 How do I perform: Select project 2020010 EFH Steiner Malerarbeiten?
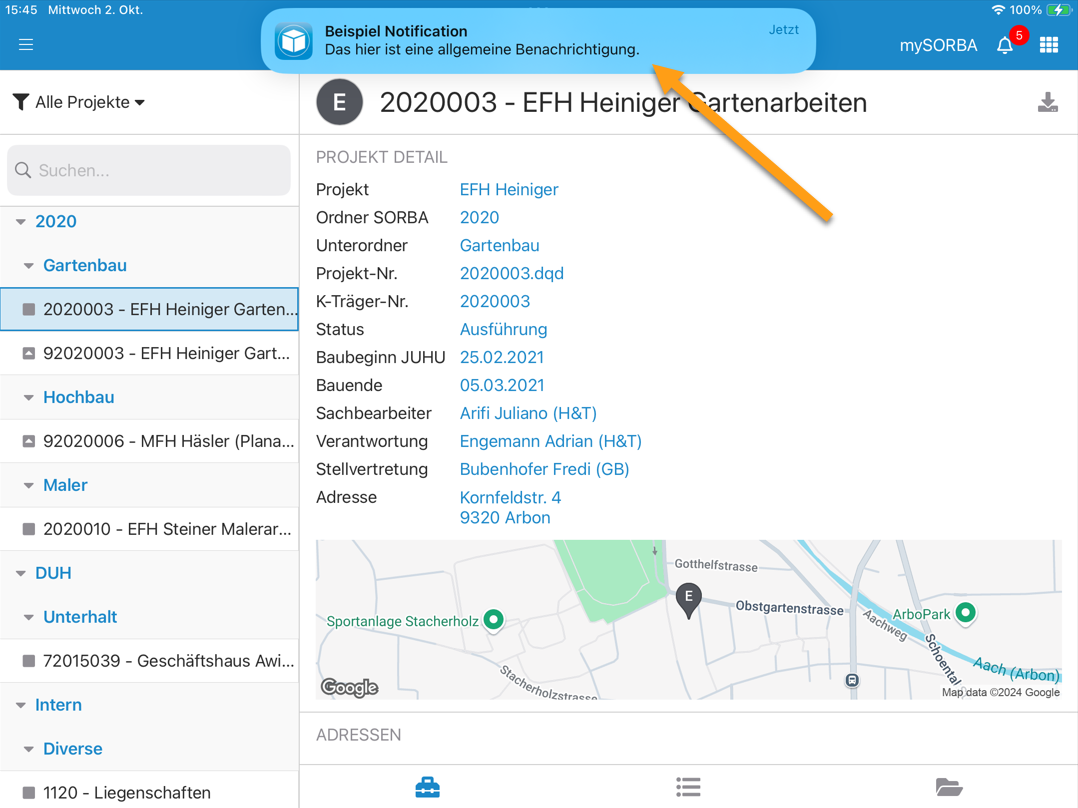click(x=165, y=529)
